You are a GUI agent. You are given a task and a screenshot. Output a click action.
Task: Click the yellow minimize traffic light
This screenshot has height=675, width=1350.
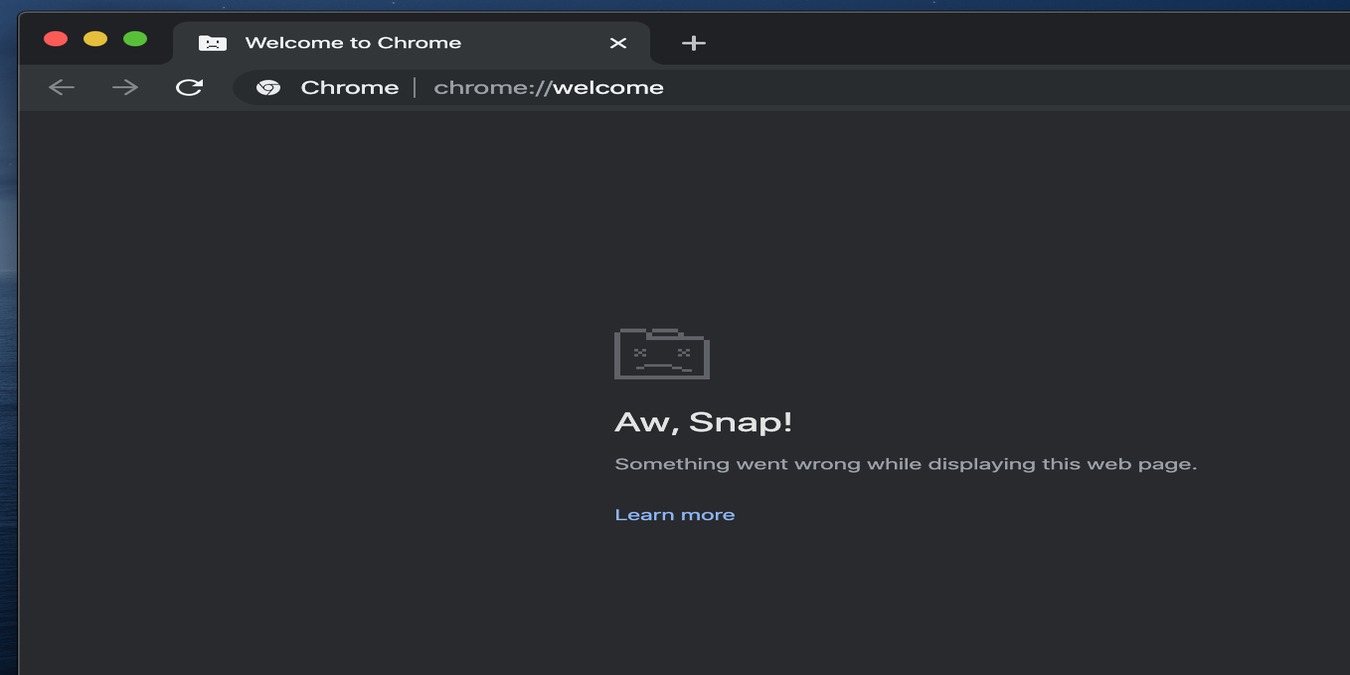(95, 37)
